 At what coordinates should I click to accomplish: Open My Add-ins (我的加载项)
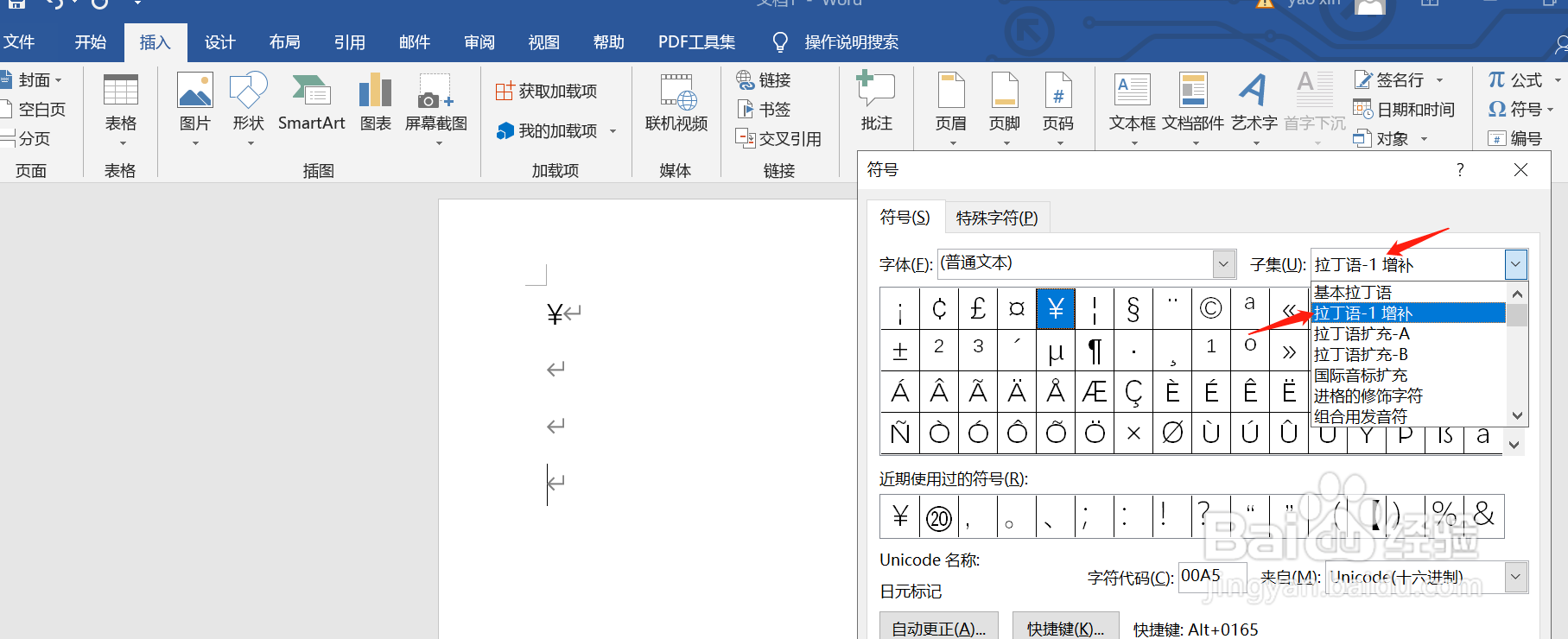coord(548,131)
